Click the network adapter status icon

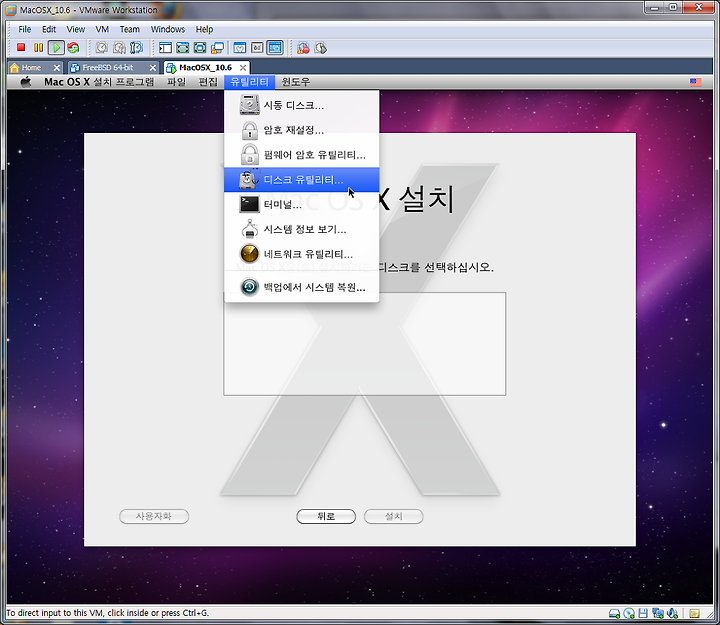(658, 613)
